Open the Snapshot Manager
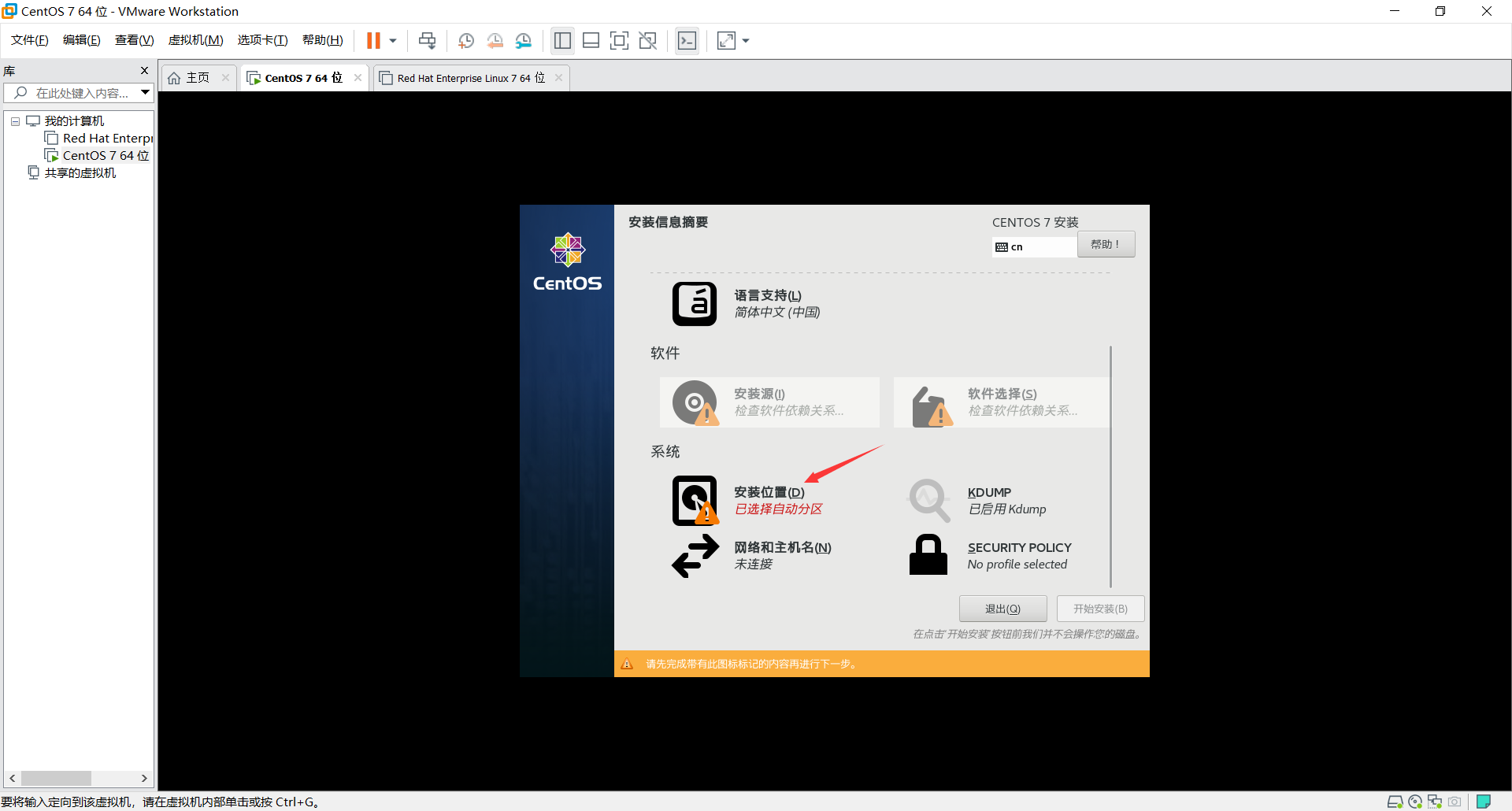 [x=524, y=40]
